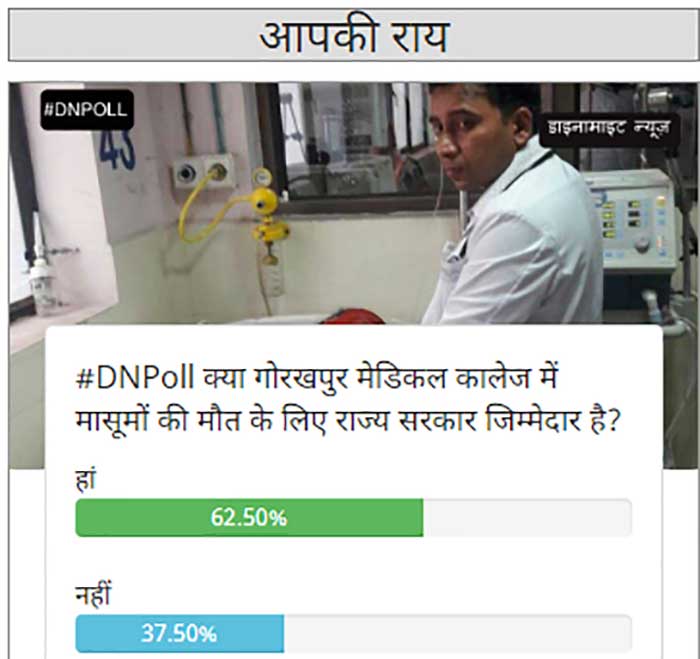700x659 pixels.
Task: Click the empty grey part of नहीं bar
Action: coord(458,633)
